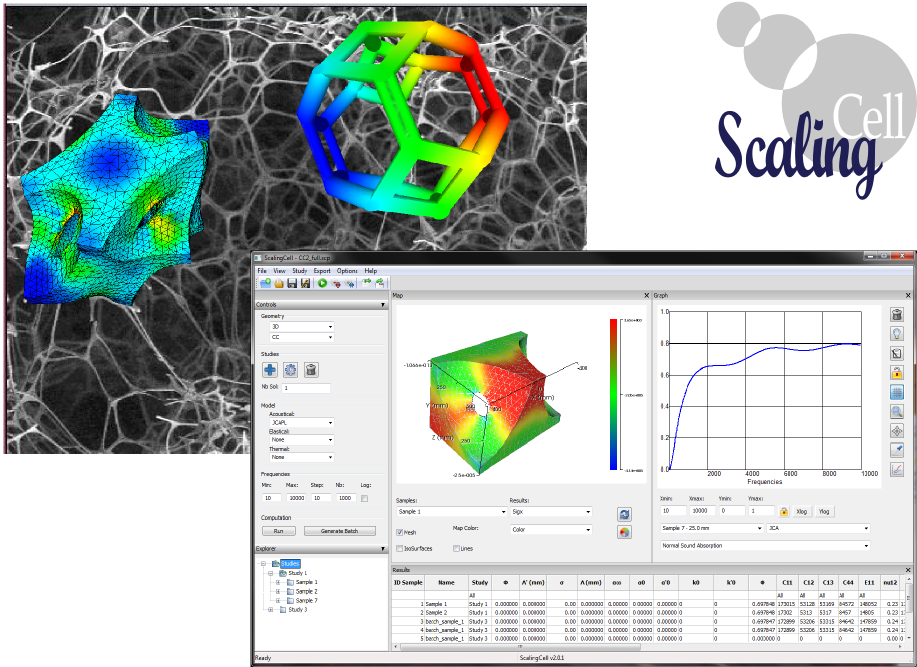This screenshot has width=917, height=667.
Task: Open the 3D geometry dropdown
Action: pyautogui.click(x=302, y=327)
